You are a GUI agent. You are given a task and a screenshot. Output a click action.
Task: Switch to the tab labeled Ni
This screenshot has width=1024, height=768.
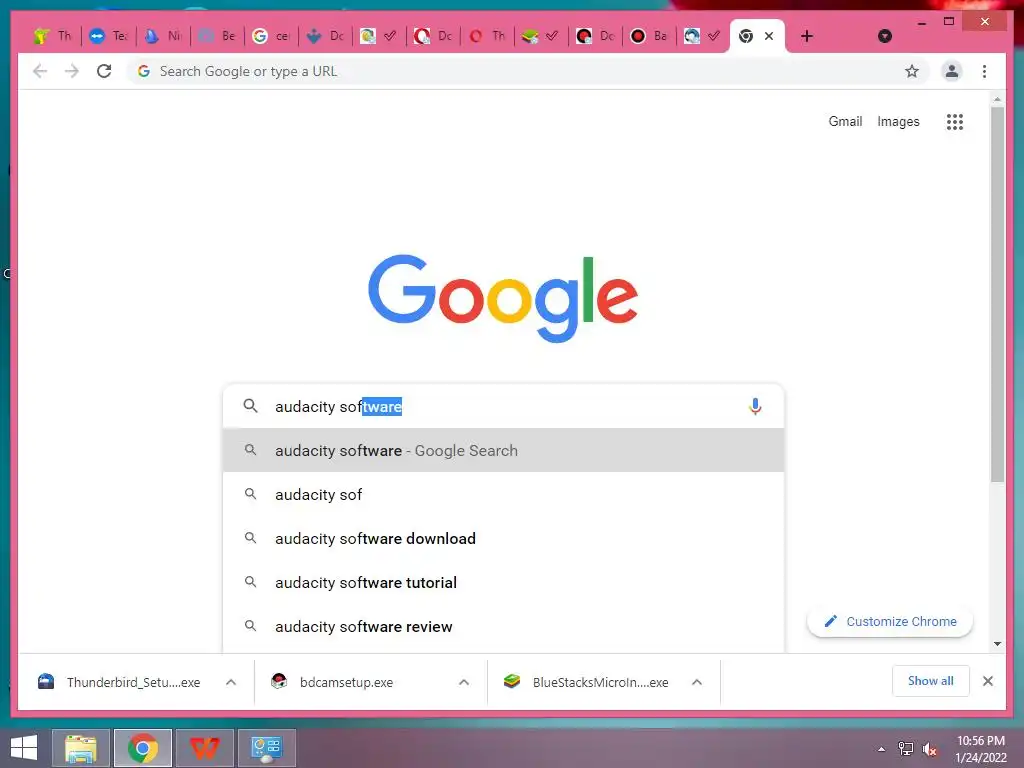point(163,36)
